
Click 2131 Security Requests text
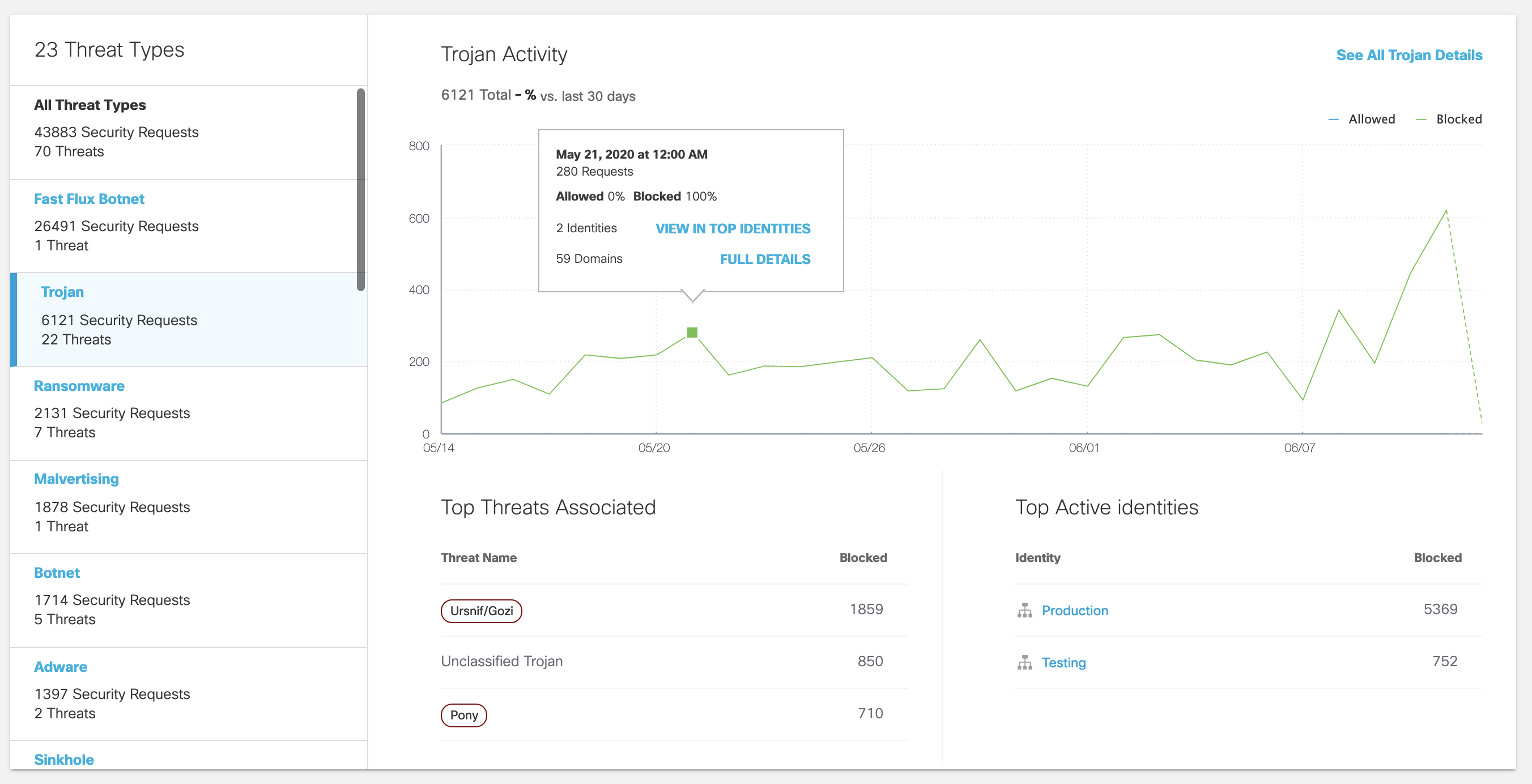pos(112,413)
